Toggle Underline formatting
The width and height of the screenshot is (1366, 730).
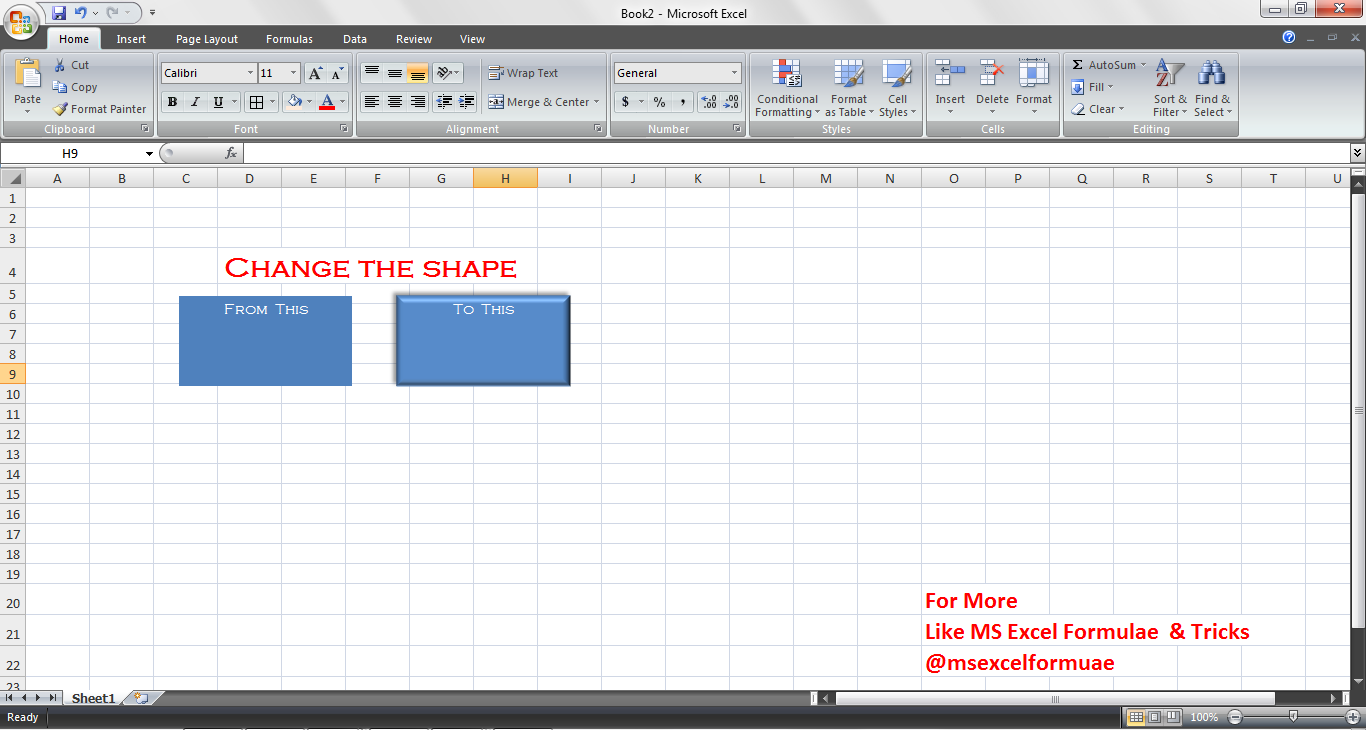[x=218, y=102]
